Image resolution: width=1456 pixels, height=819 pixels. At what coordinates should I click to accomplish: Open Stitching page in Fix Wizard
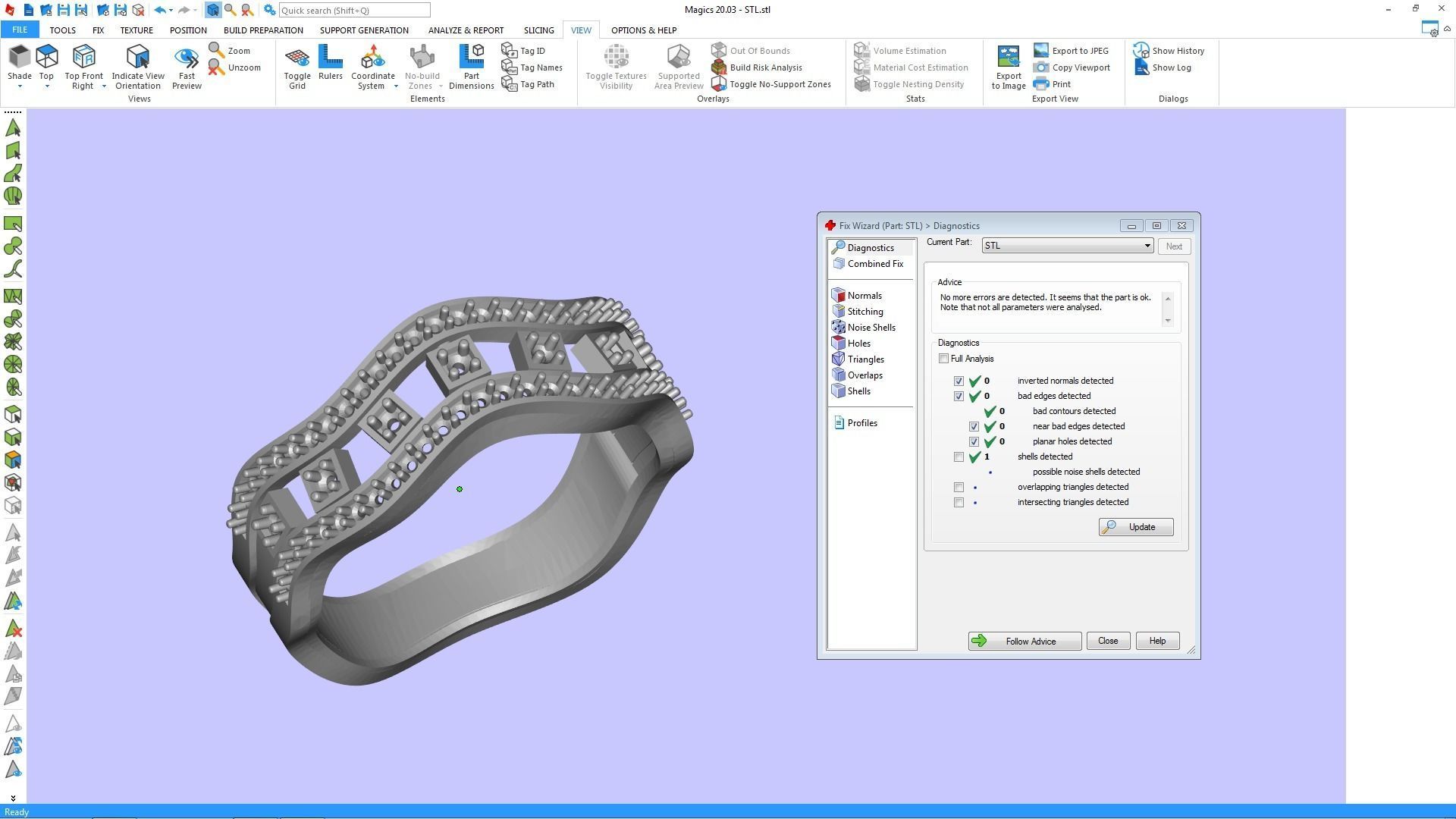(858, 312)
